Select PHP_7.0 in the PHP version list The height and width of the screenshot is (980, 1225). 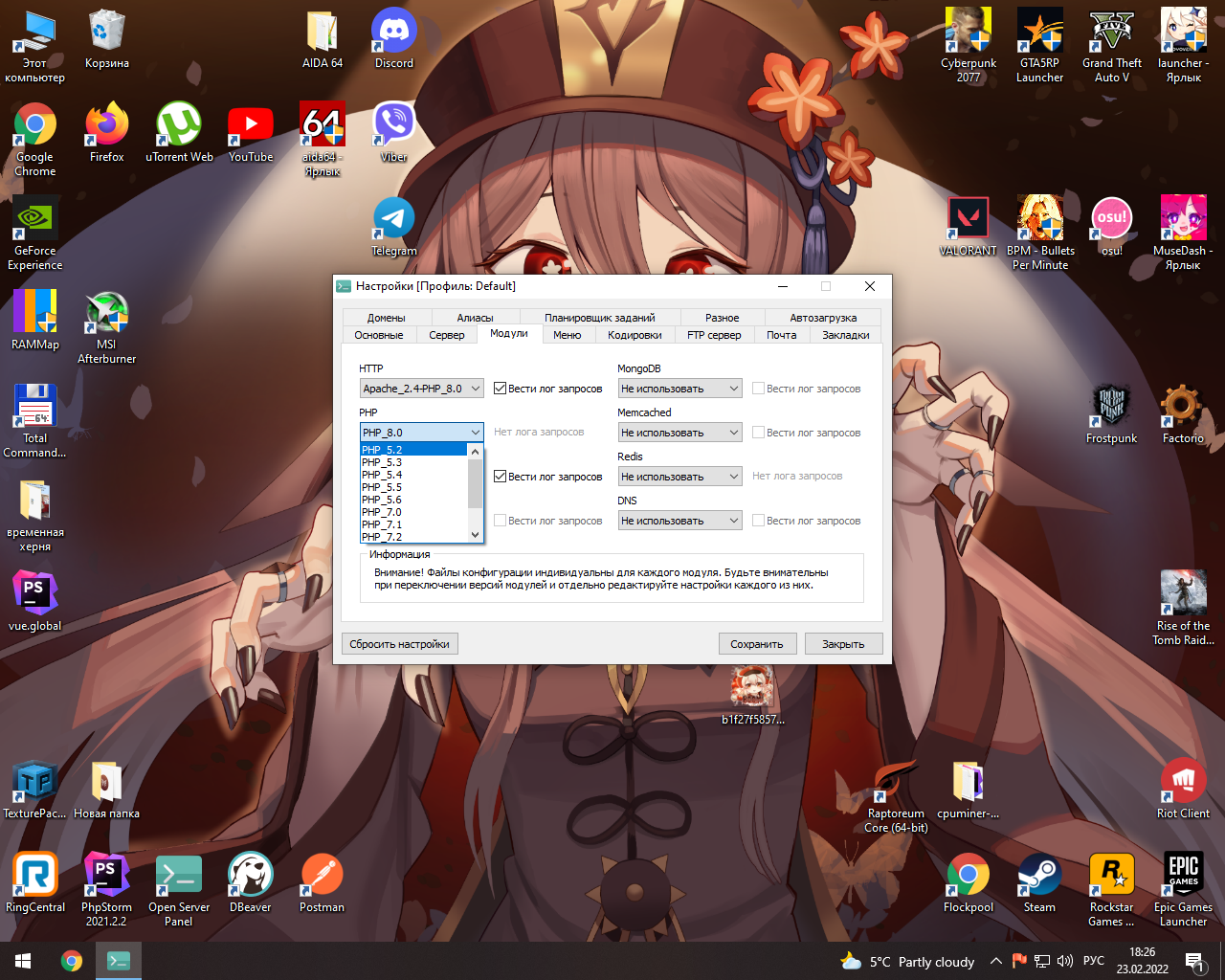click(x=383, y=512)
